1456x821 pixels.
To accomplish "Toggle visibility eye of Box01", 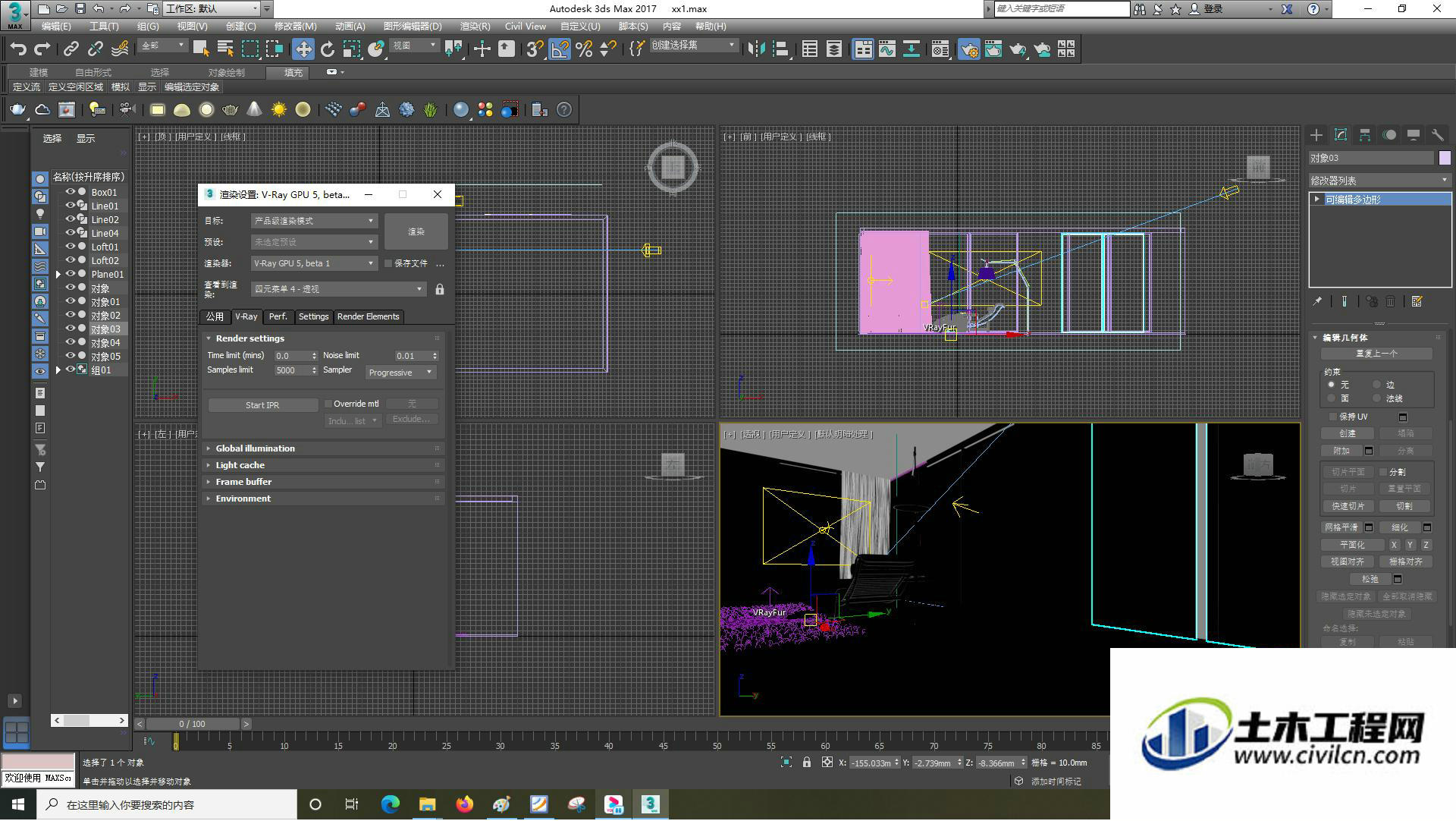I will coord(71,192).
